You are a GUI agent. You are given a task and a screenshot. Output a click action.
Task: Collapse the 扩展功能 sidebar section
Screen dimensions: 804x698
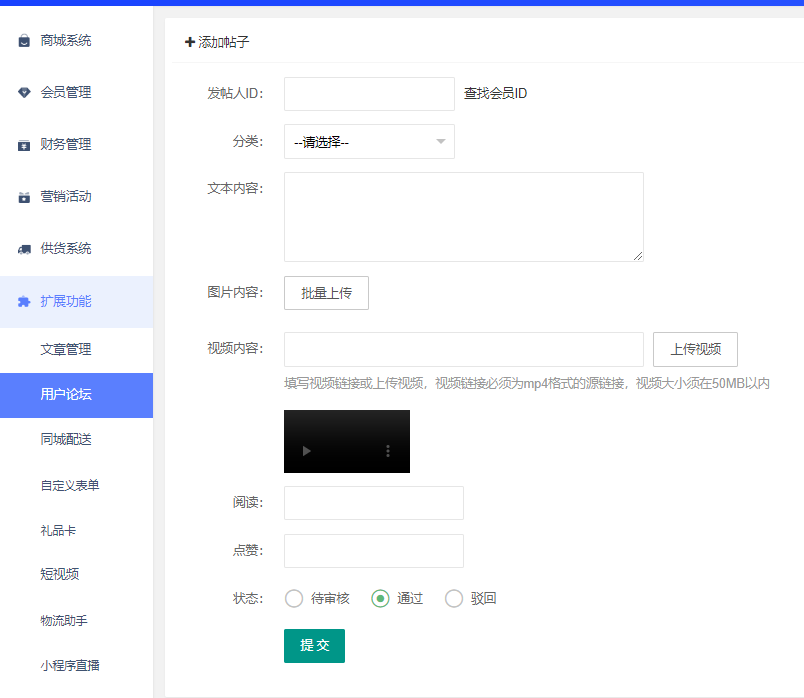pyautogui.click(x=76, y=302)
